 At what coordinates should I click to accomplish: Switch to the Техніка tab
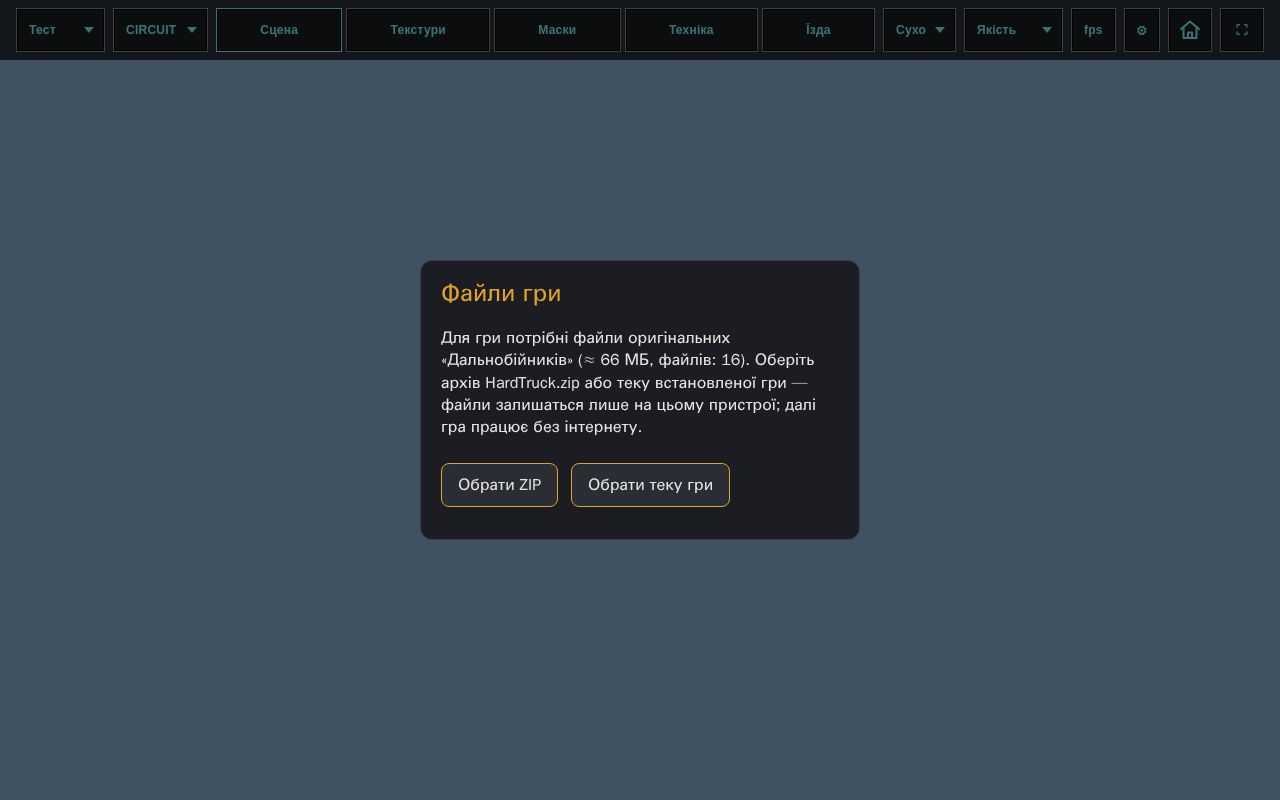tap(691, 30)
